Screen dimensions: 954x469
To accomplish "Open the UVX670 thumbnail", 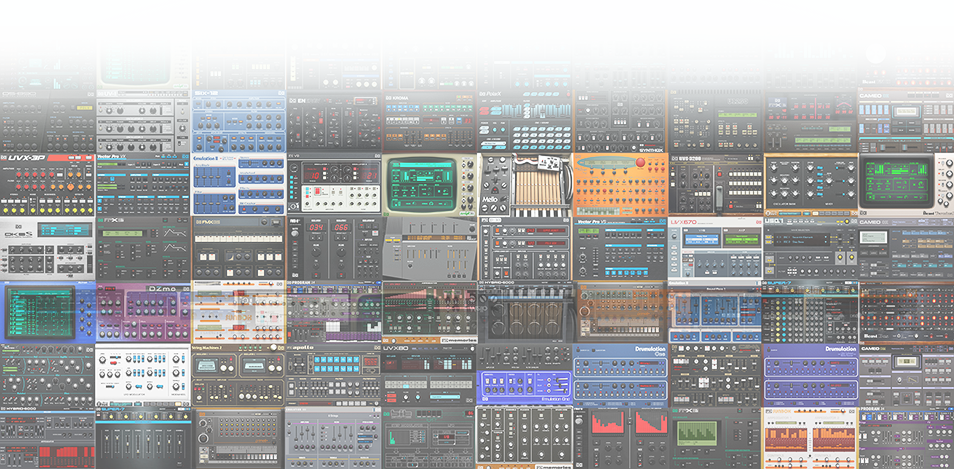I will point(716,248).
